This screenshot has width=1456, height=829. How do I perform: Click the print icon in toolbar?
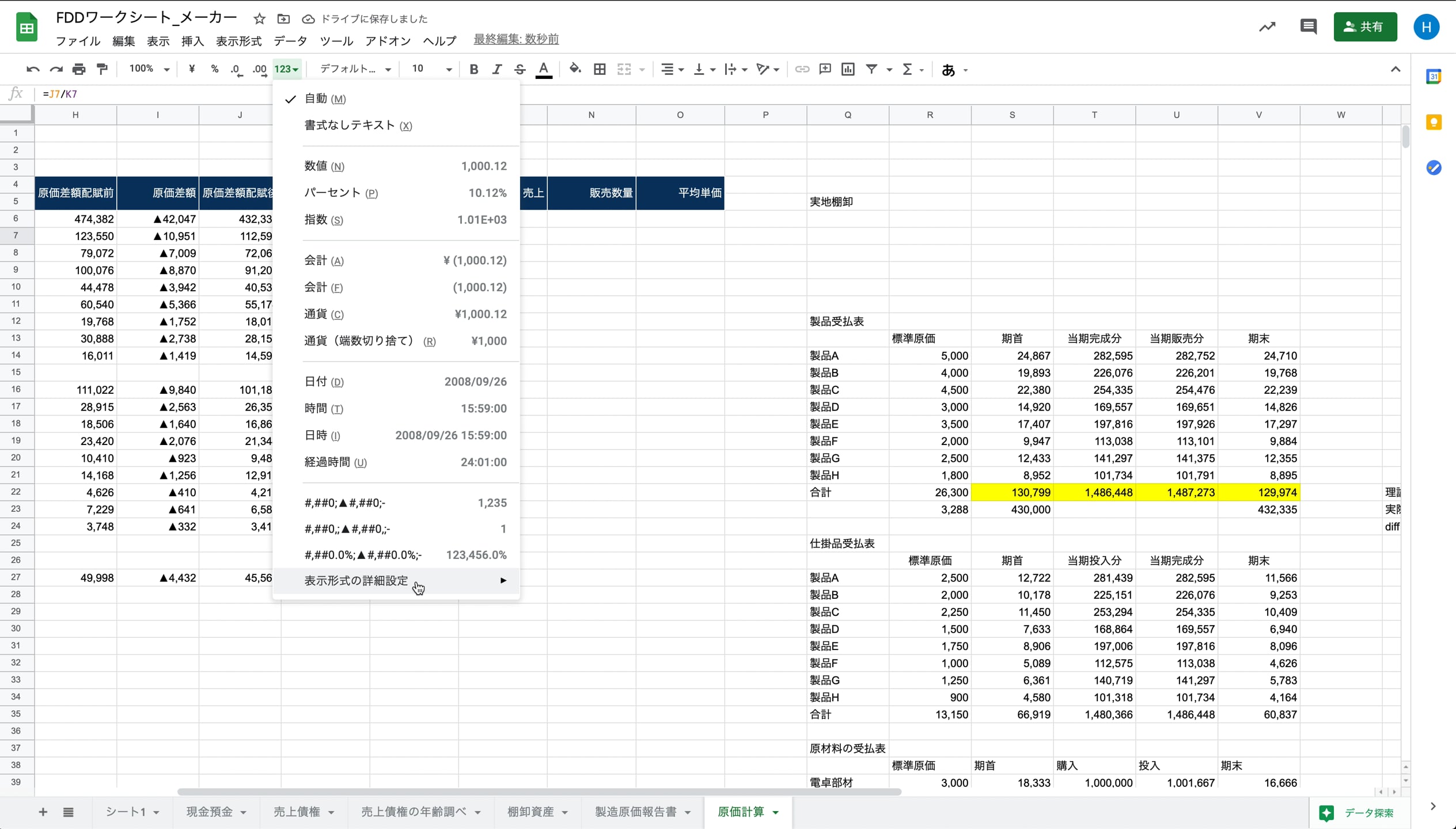pos(79,69)
